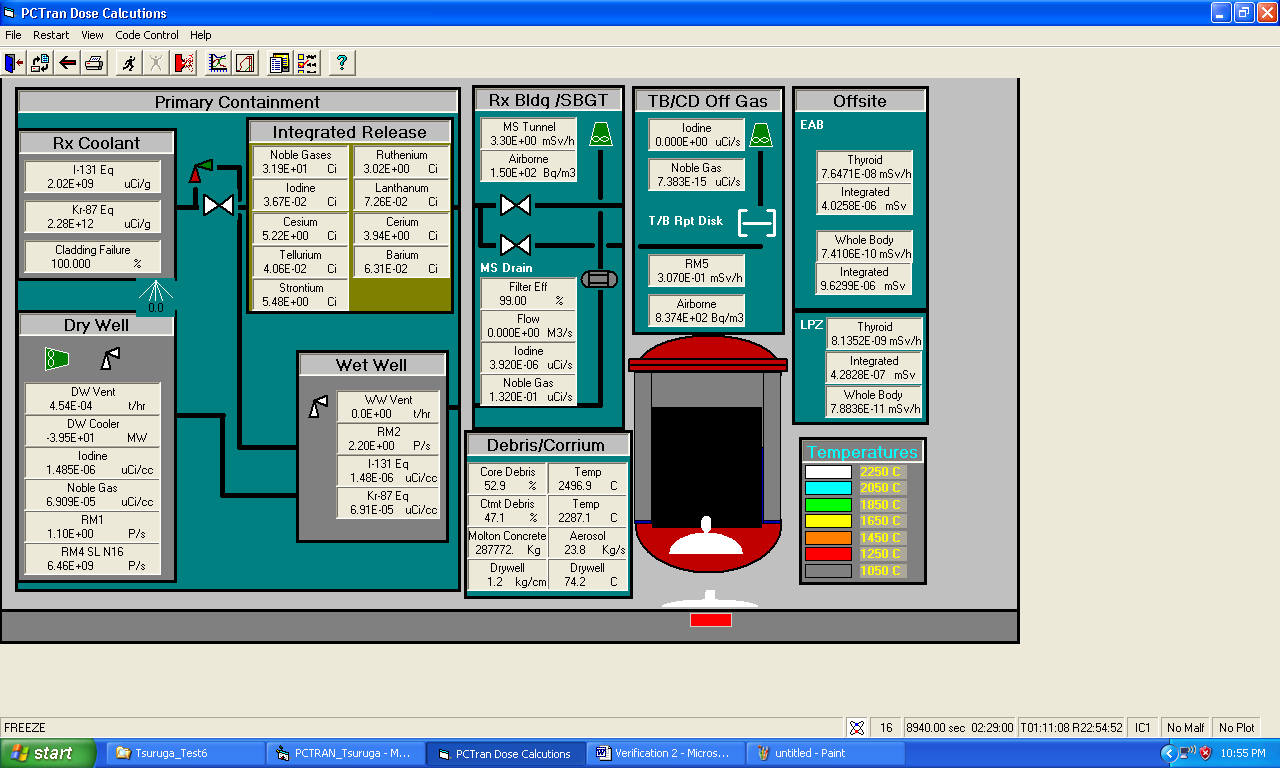Click the red malfunction burst toolbar icon

point(184,63)
